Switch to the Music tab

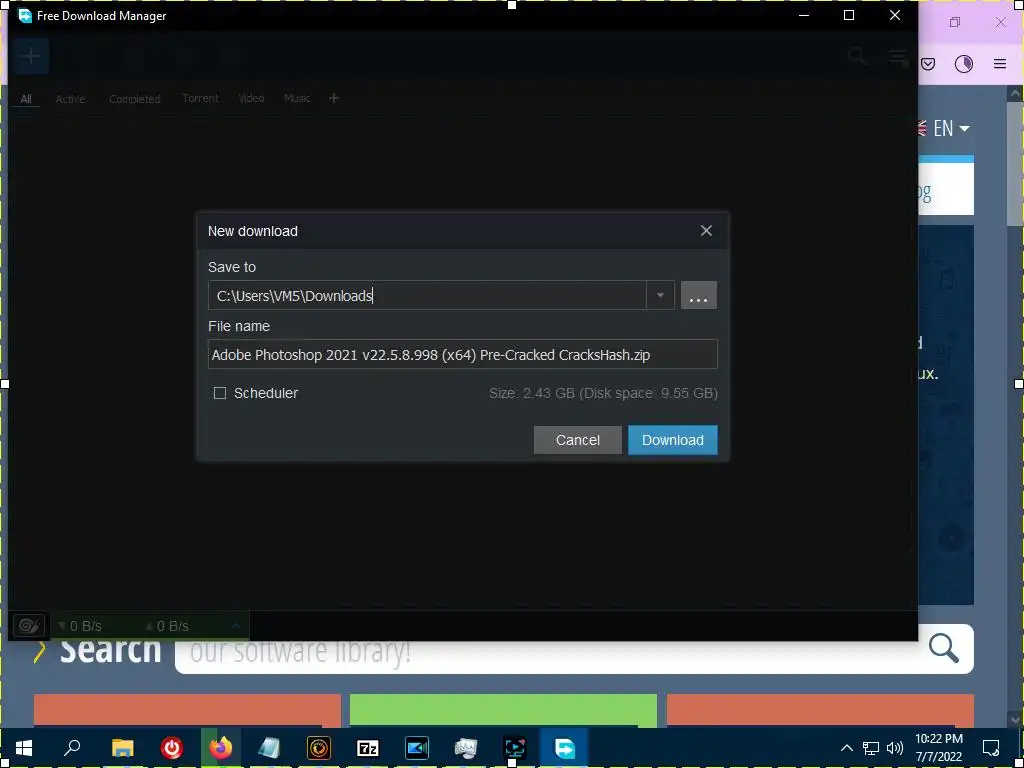tap(297, 98)
